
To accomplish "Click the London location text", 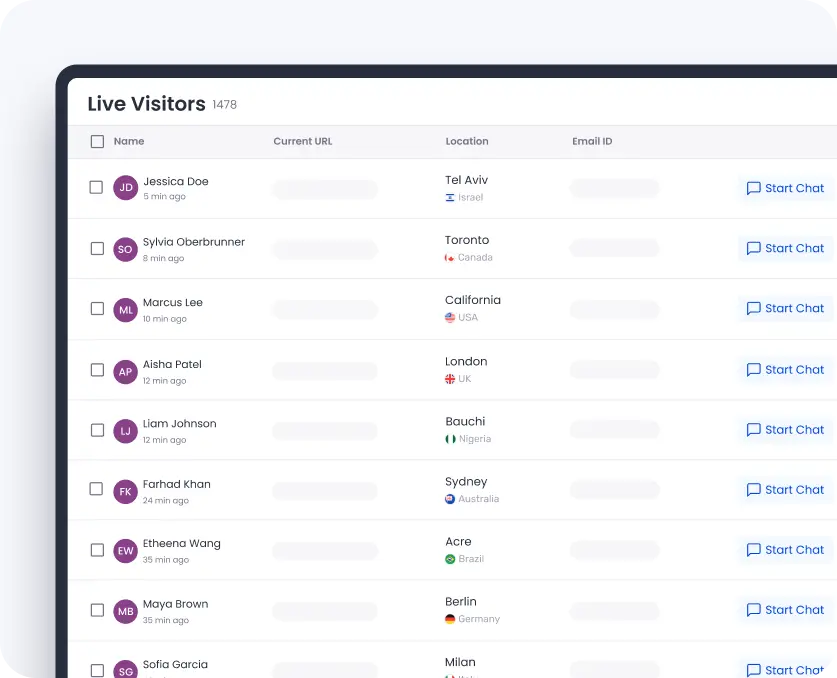I will click(x=466, y=361).
